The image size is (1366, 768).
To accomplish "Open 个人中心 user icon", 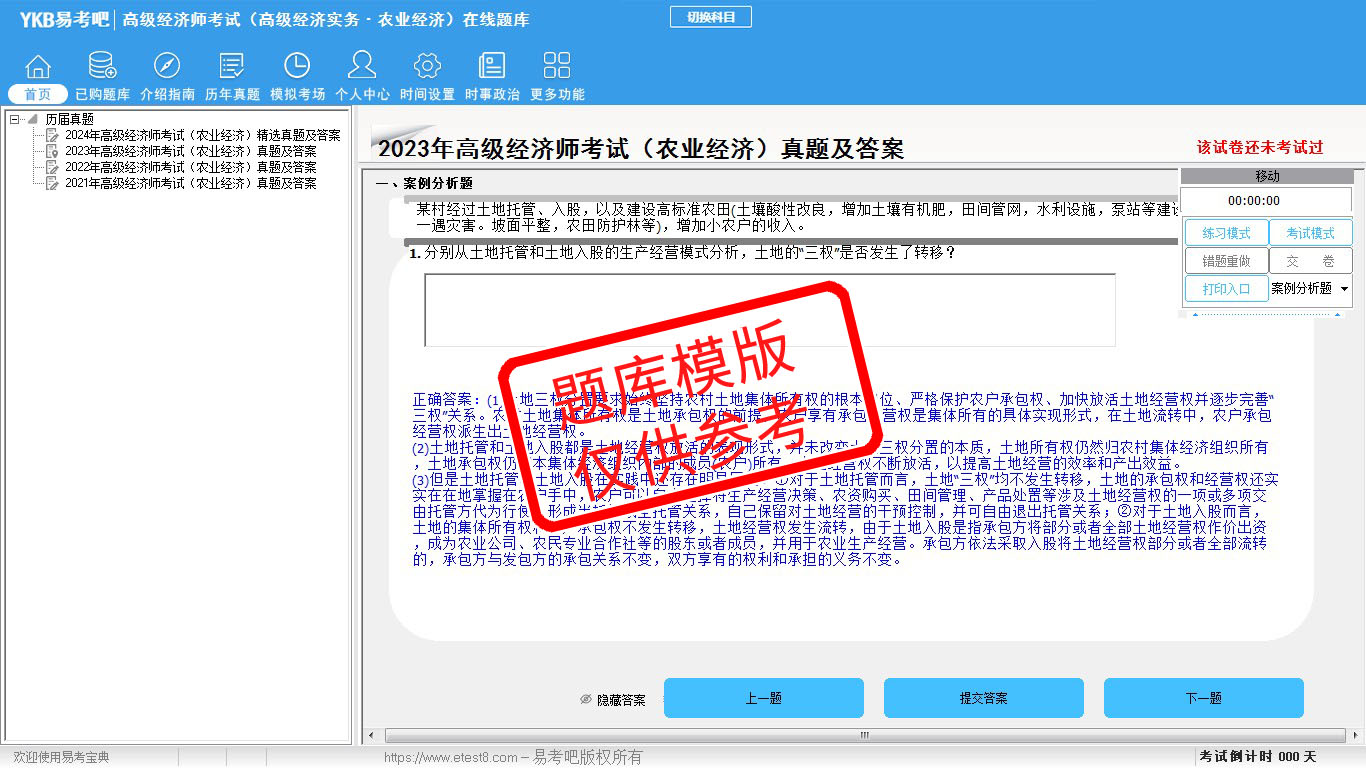I will 362,67.
